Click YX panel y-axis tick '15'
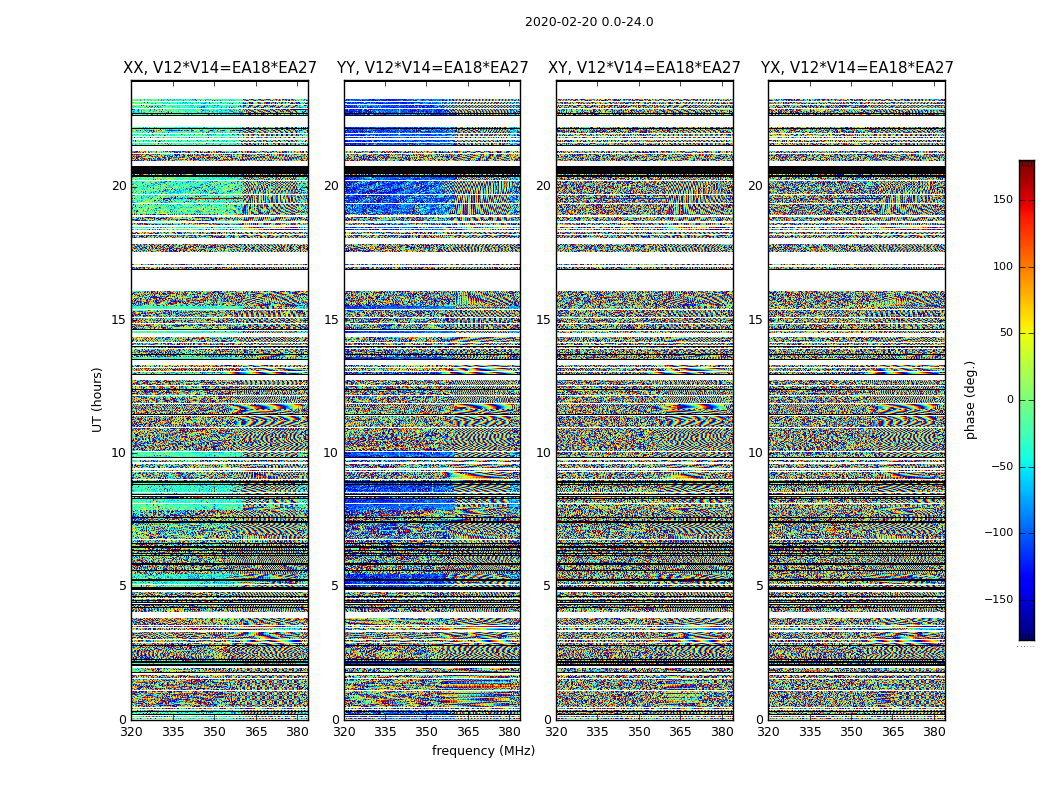Image resolution: width=1050 pixels, height=800 pixels. tap(756, 320)
